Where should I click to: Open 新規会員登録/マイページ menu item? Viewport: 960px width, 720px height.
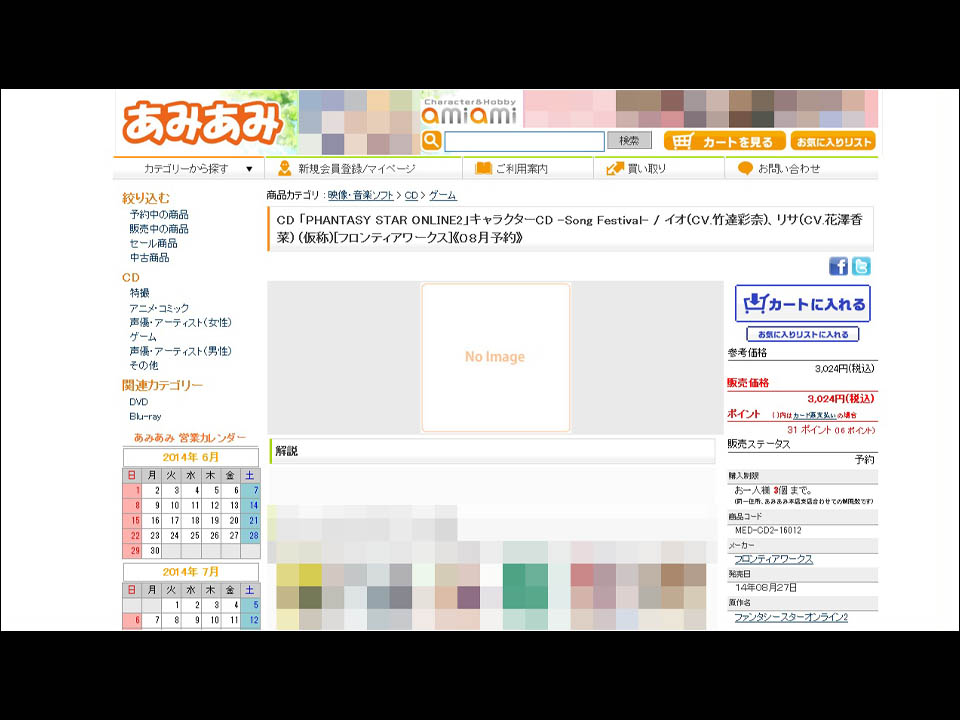[356, 168]
